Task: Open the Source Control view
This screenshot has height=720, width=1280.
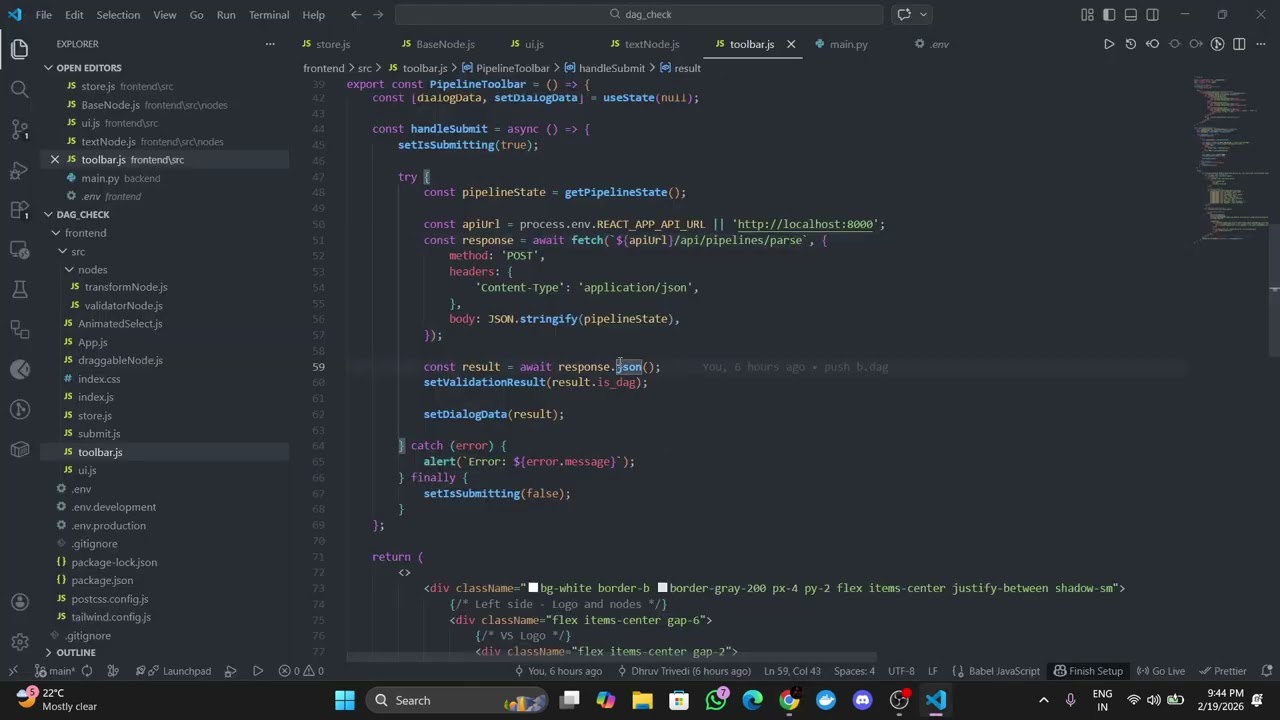Action: (x=19, y=129)
